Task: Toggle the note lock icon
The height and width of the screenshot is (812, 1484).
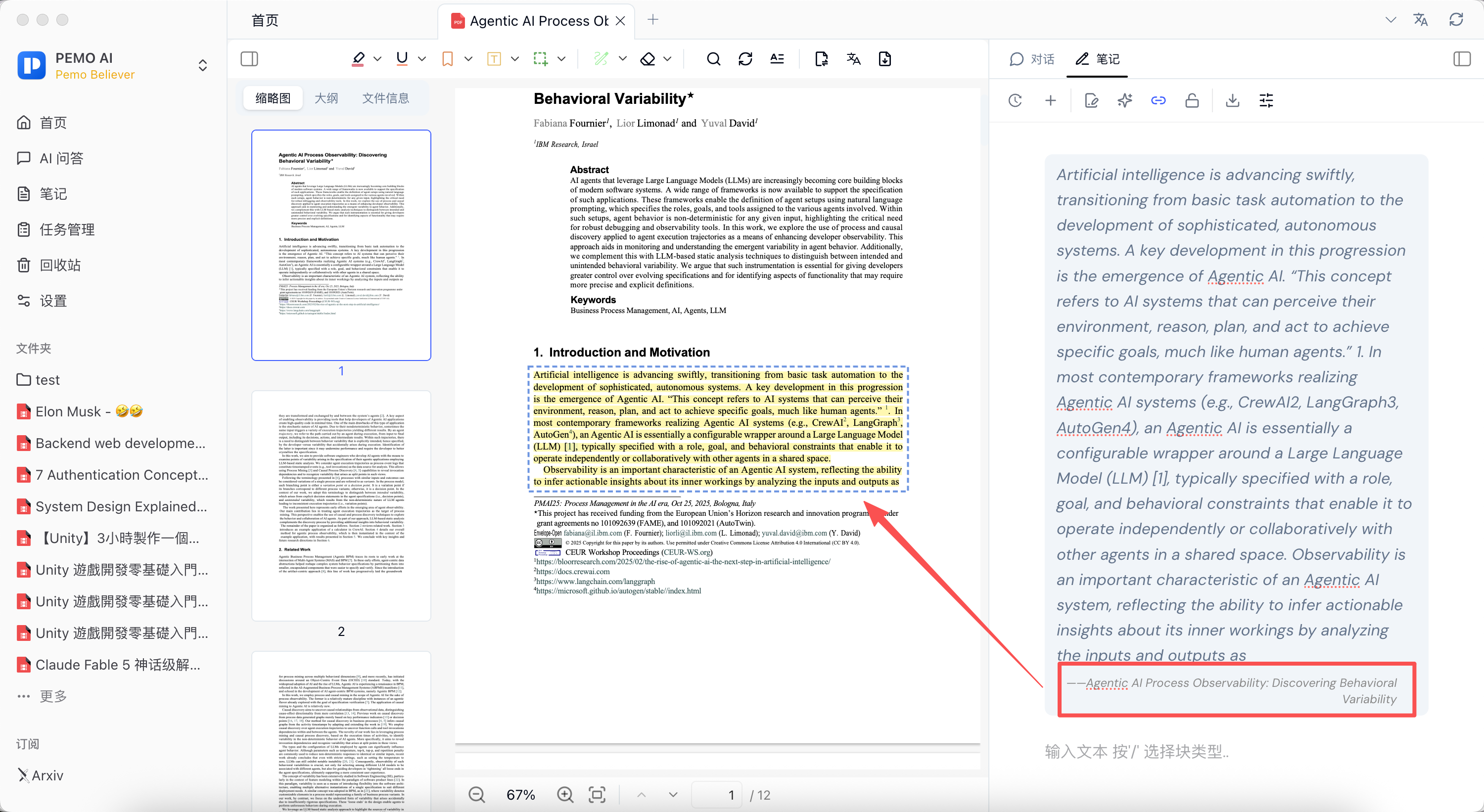Action: pyautogui.click(x=1192, y=101)
